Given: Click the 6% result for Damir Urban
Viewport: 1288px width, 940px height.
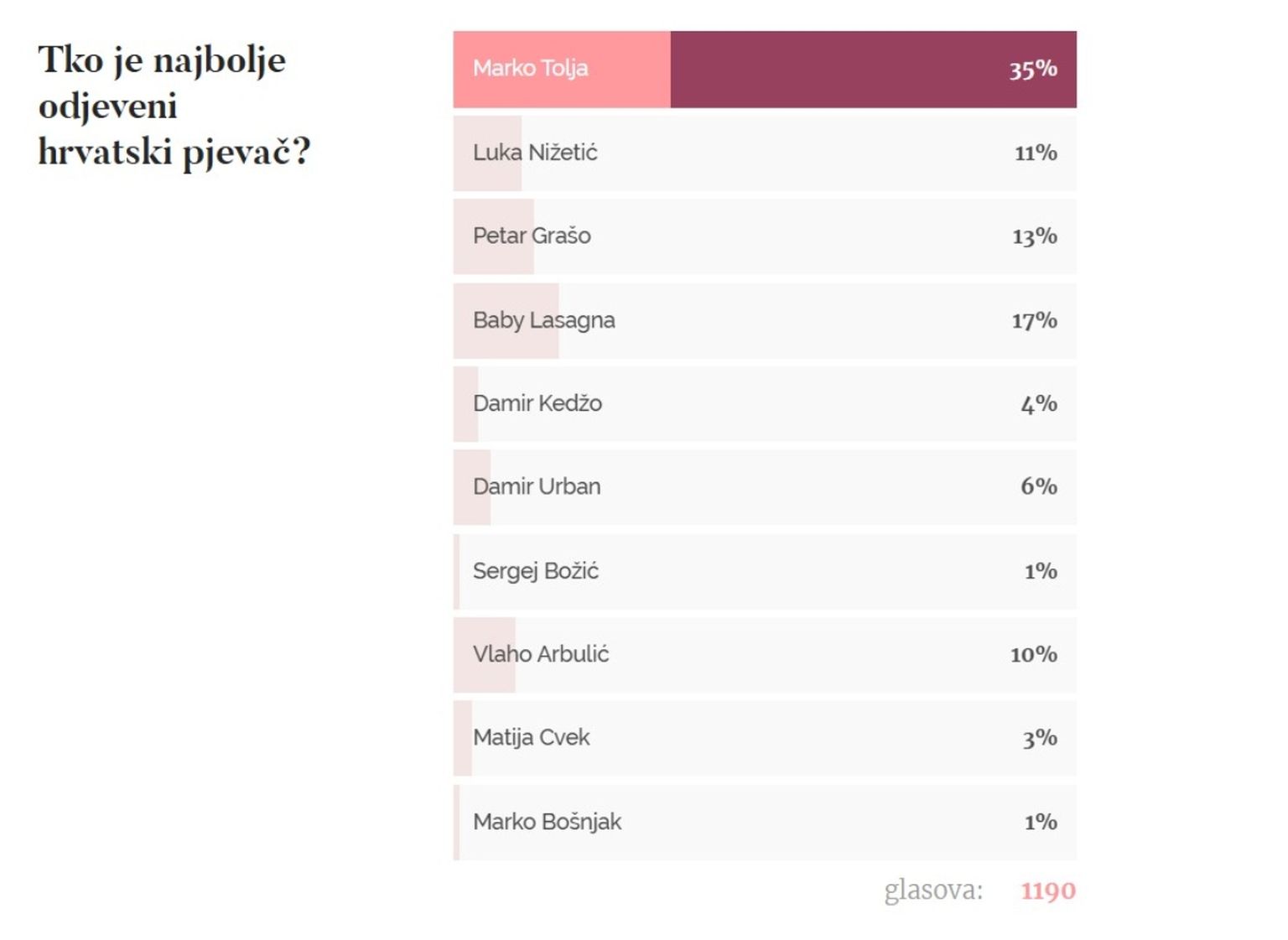Looking at the screenshot, I should [1038, 486].
